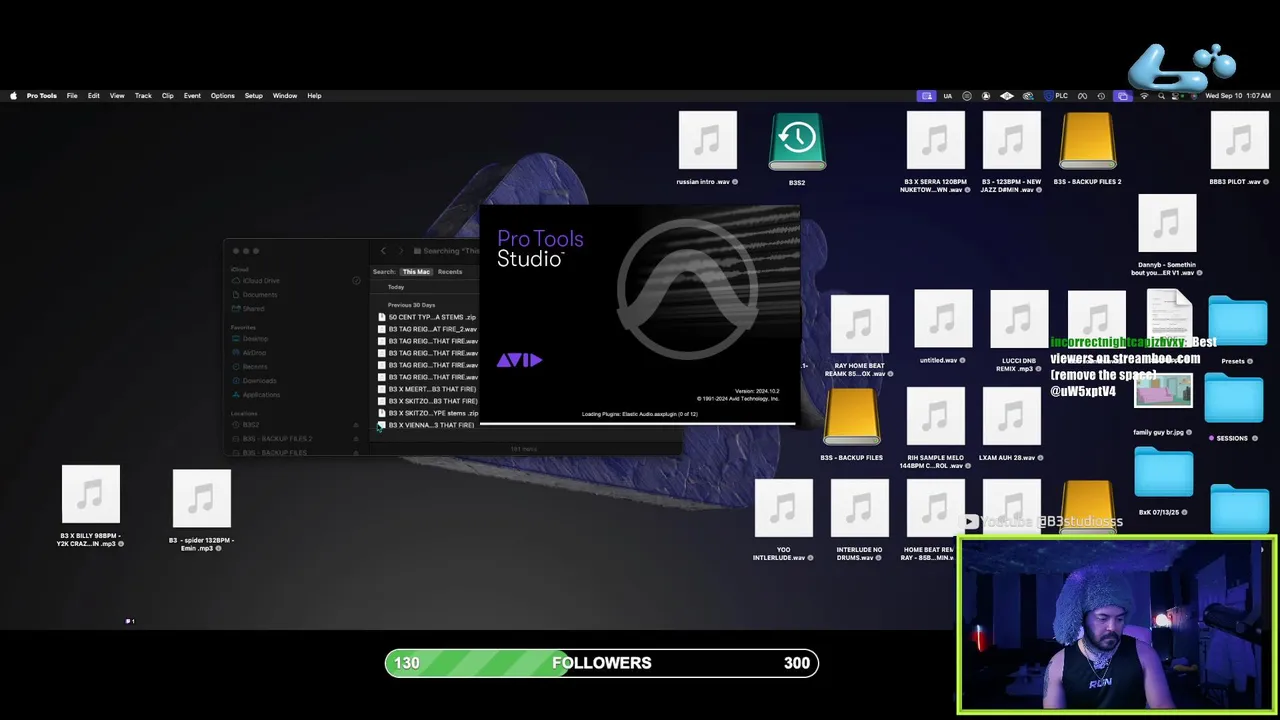Select B3 X MEERT...B3 THAT FIRE) row

pyautogui.click(x=428, y=389)
